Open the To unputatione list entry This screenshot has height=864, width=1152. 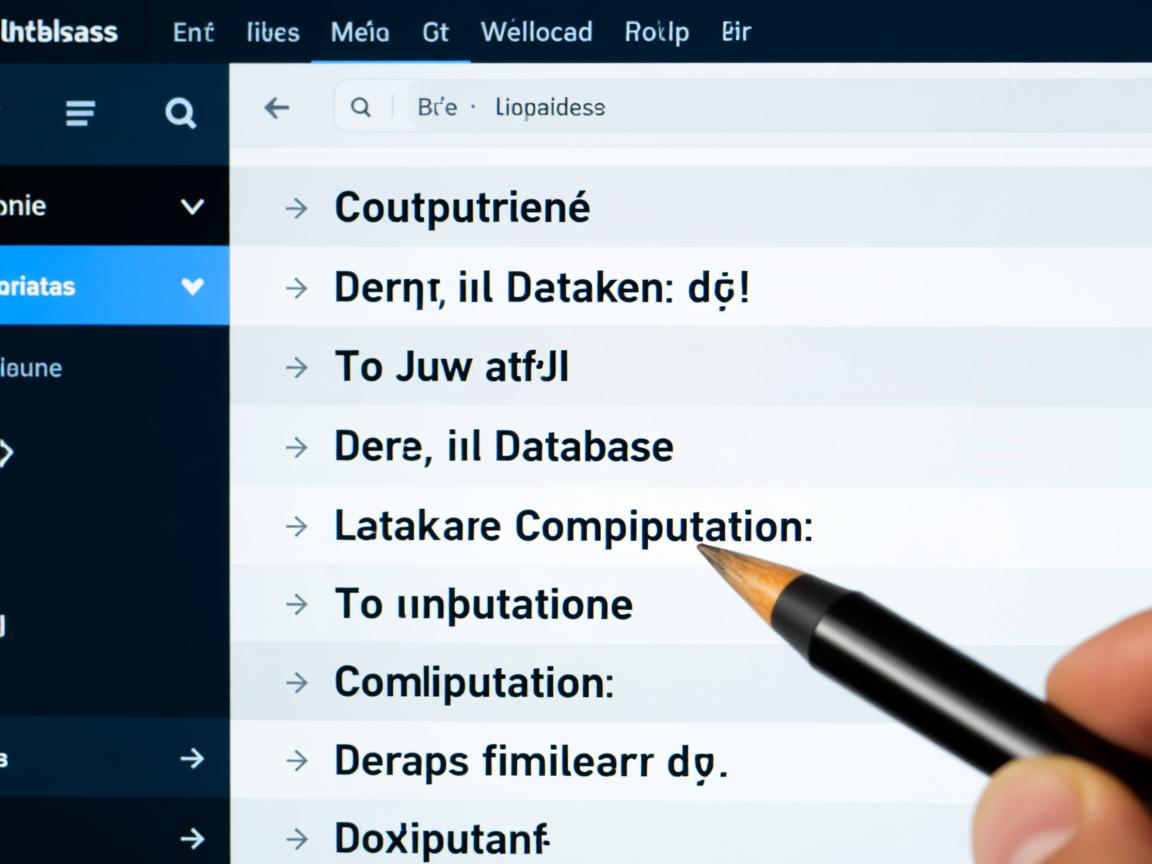(x=483, y=605)
